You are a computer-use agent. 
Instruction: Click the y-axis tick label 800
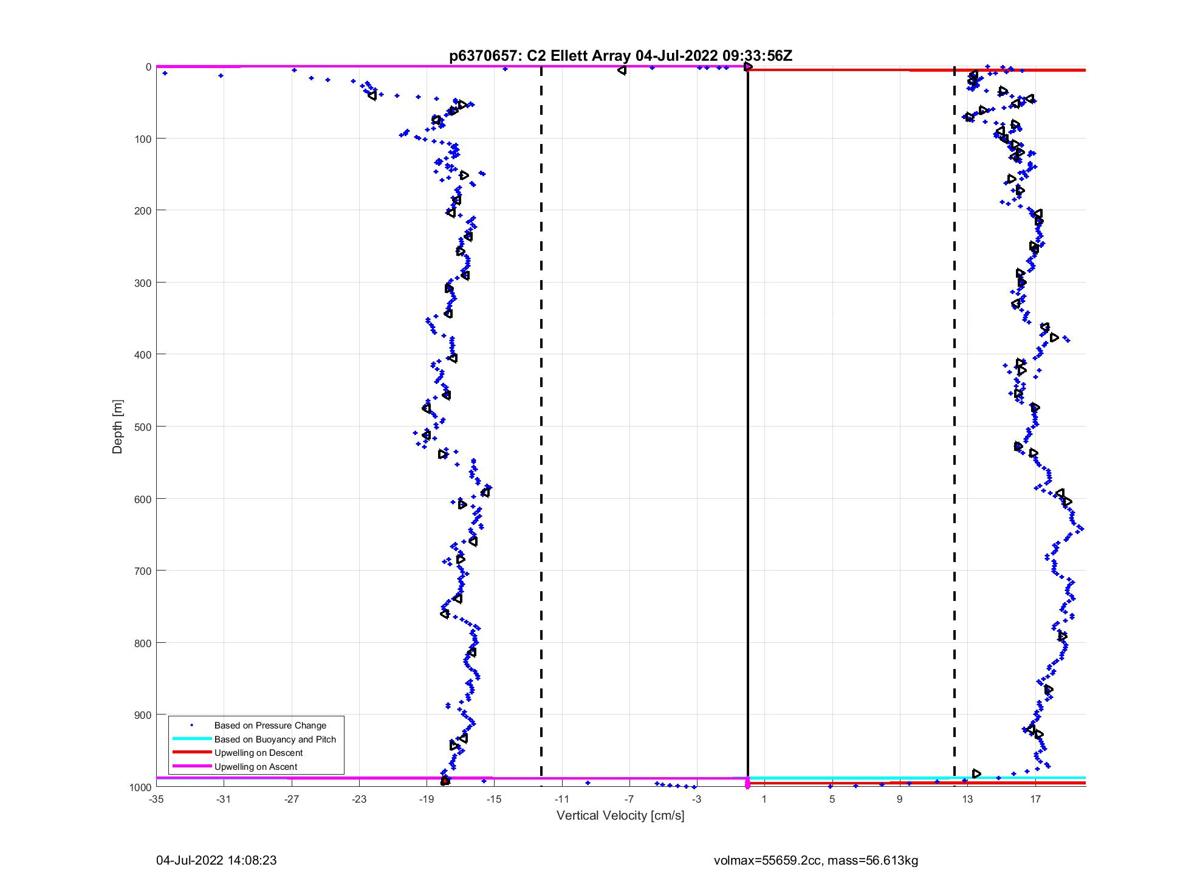[141, 643]
